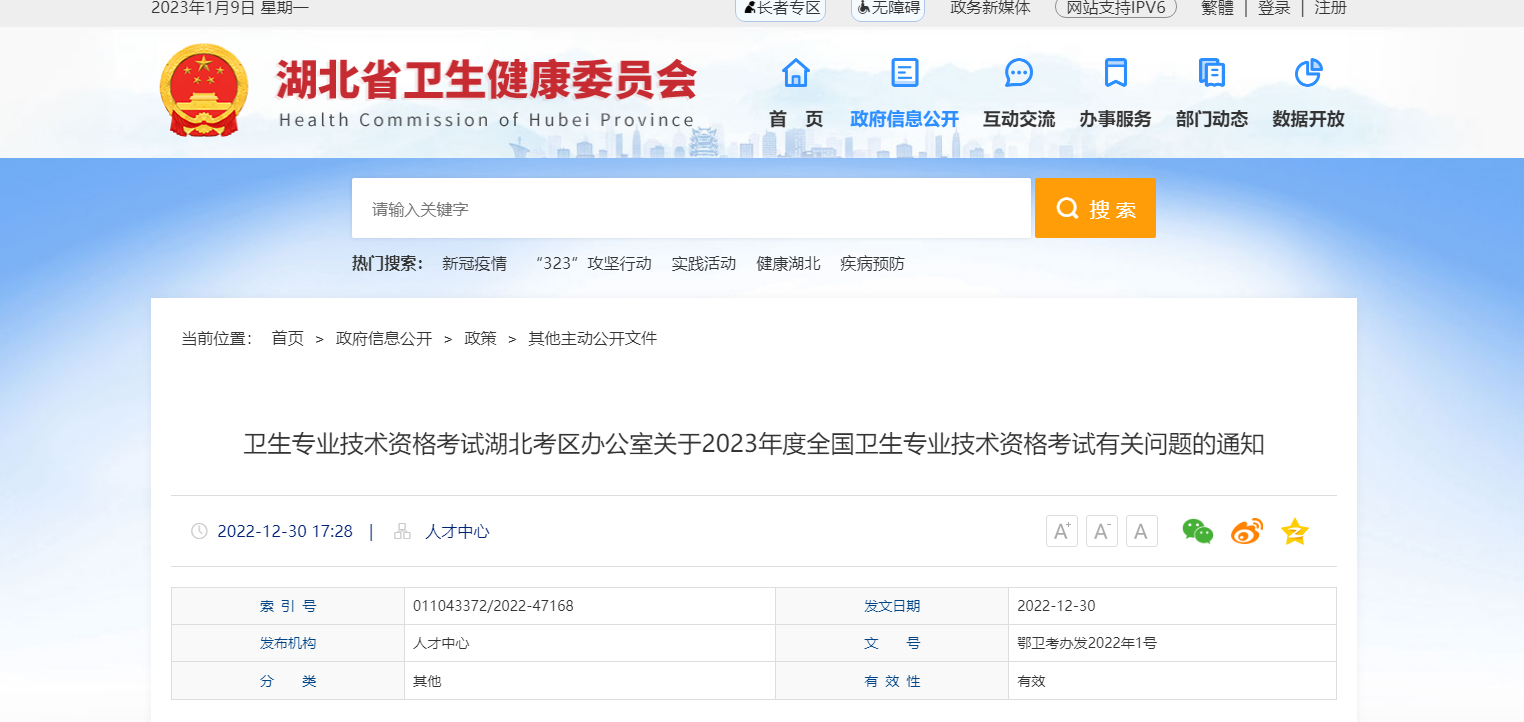This screenshot has height=722, width=1524.
Task: Reset font size with plain A button
Action: (x=1141, y=531)
